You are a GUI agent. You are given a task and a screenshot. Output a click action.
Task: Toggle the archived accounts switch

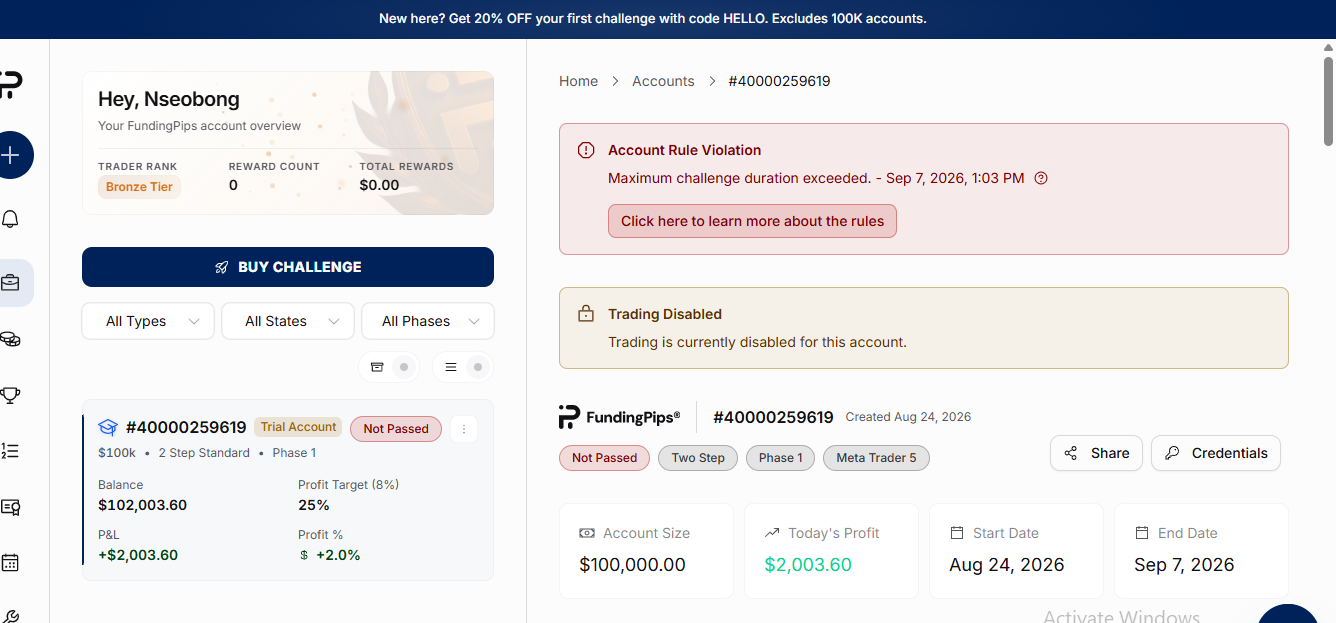tap(388, 367)
